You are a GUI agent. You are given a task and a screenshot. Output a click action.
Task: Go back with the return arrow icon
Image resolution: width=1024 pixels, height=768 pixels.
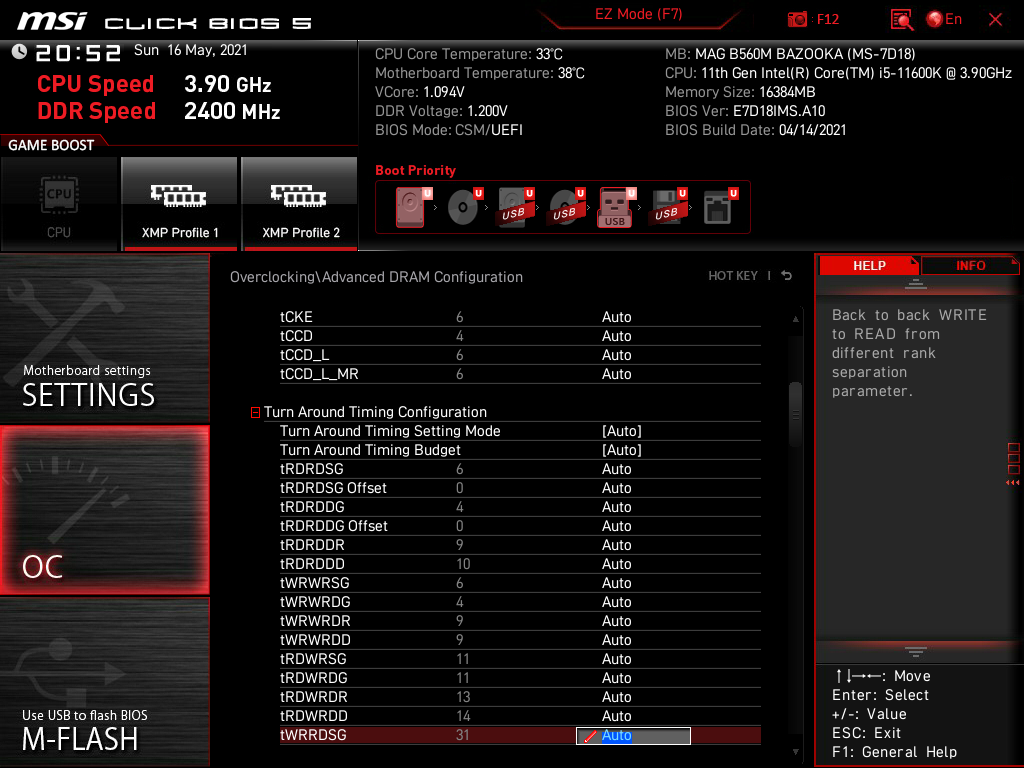click(787, 276)
